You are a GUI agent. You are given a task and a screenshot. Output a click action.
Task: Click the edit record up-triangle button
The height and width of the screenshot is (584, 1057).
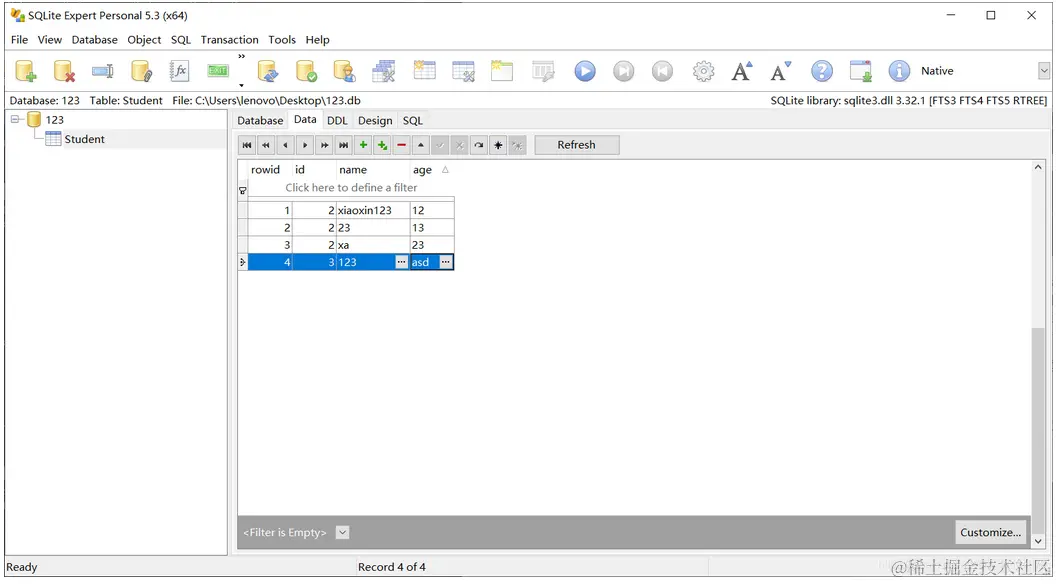coord(421,145)
